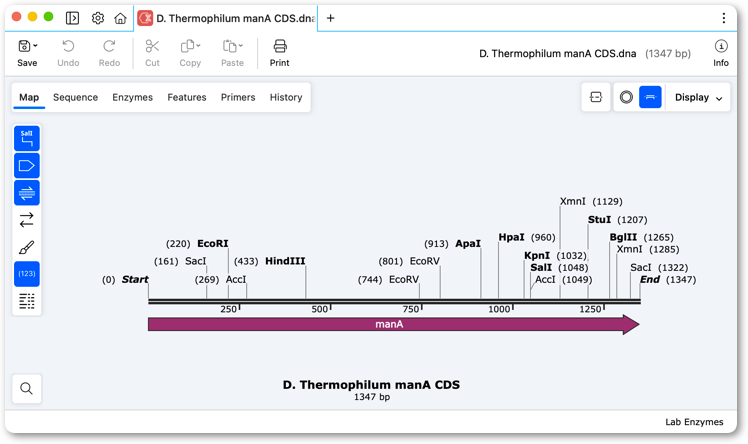The height and width of the screenshot is (444, 748).
Task: Click the ApaI (913) site label
Action: tap(452, 244)
